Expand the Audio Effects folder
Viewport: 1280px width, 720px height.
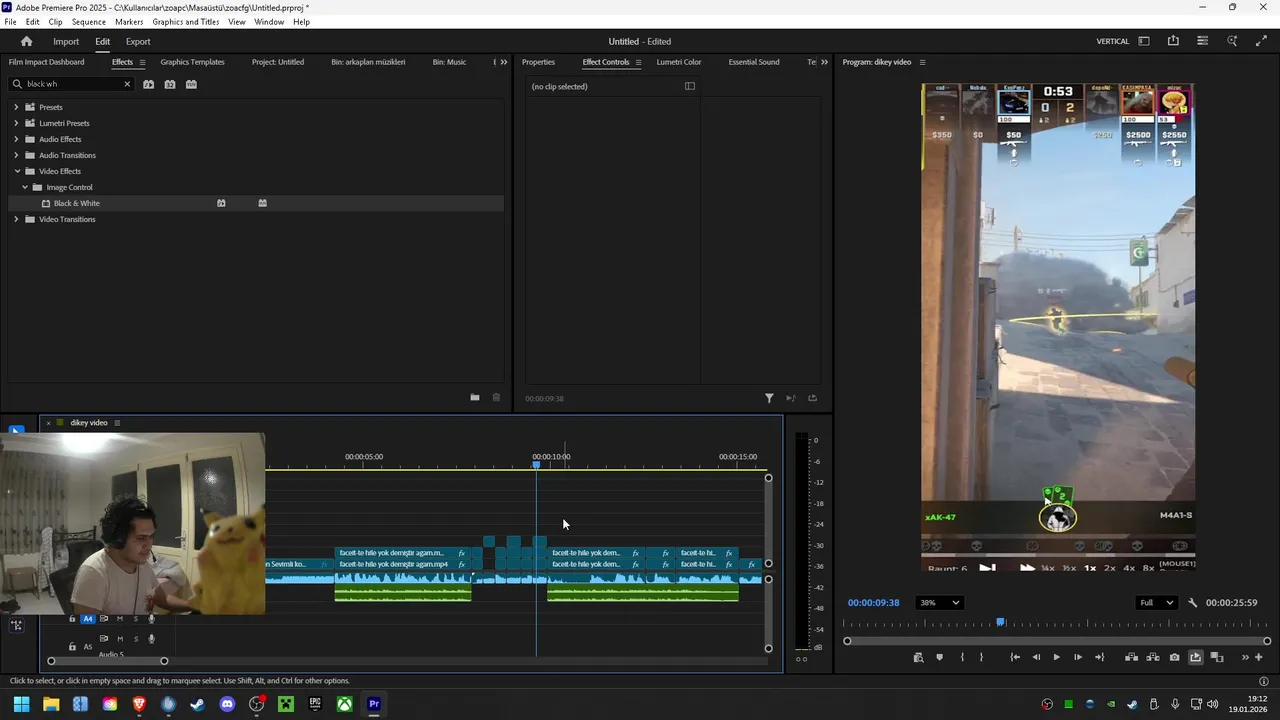point(16,139)
